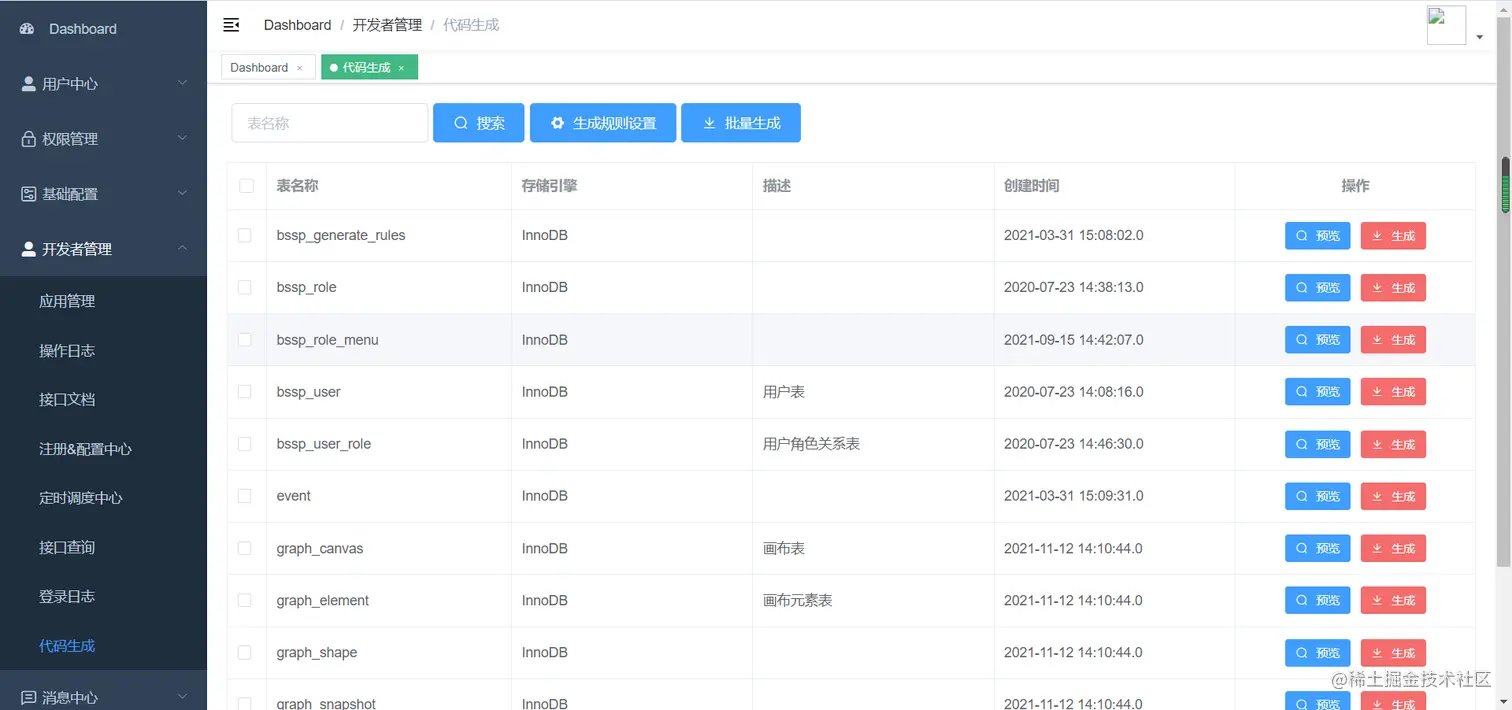Preview the bssp_user_role table

click(1317, 444)
